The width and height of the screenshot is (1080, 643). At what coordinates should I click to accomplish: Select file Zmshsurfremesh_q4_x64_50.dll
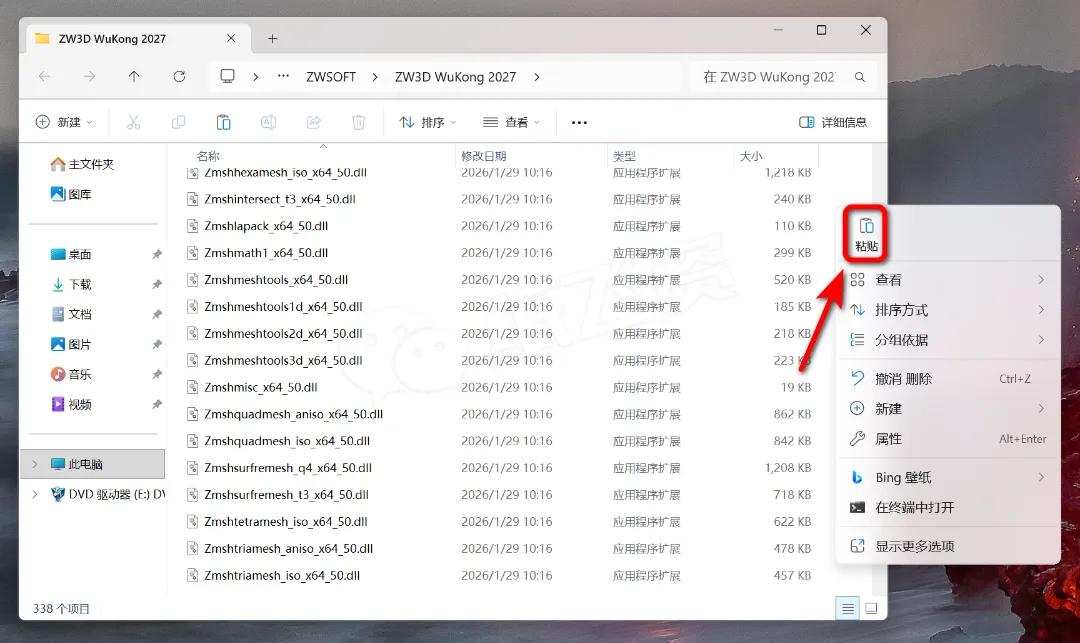point(288,467)
